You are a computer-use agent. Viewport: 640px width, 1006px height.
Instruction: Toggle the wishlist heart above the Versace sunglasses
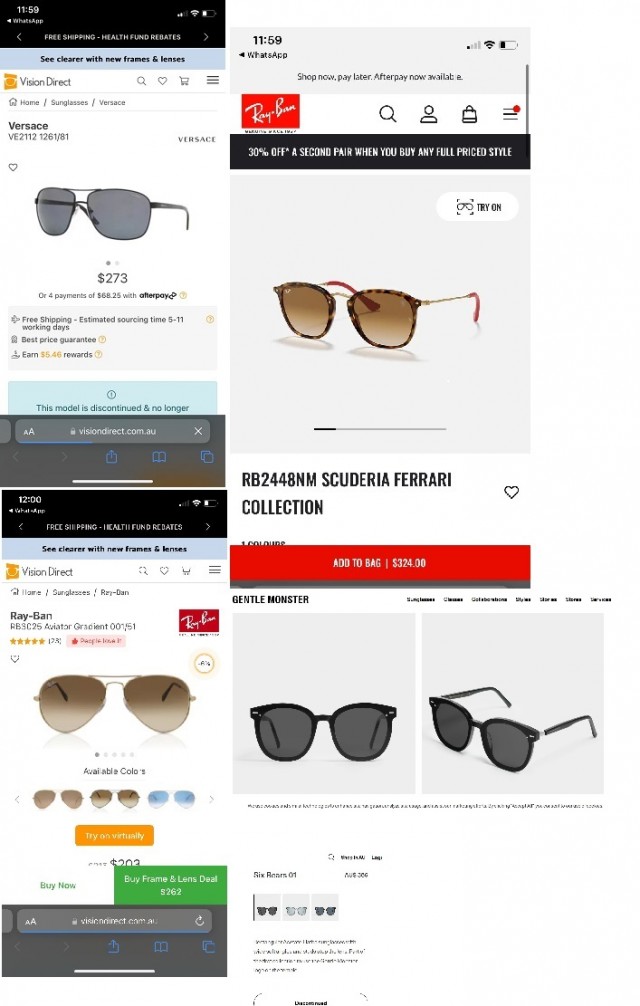13,167
